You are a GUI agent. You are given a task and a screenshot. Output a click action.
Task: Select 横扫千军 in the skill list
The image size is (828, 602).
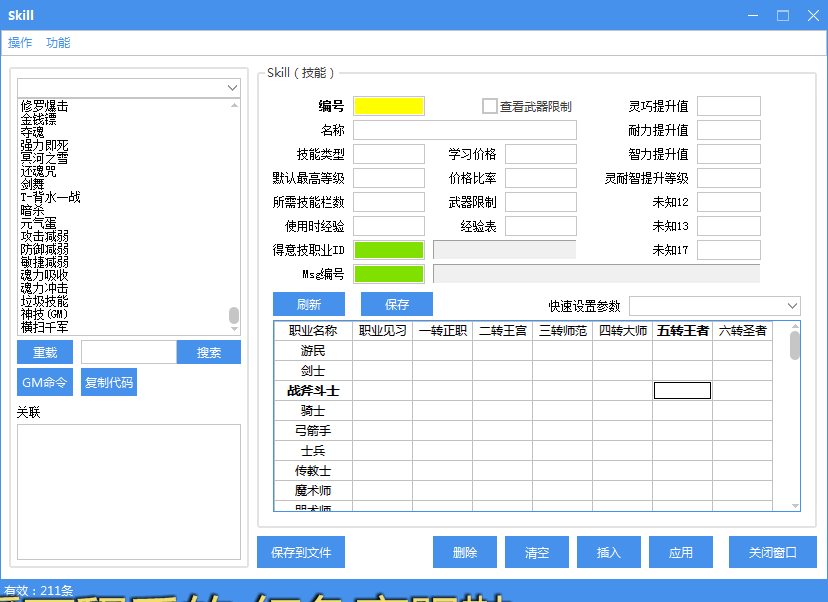tap(44, 327)
